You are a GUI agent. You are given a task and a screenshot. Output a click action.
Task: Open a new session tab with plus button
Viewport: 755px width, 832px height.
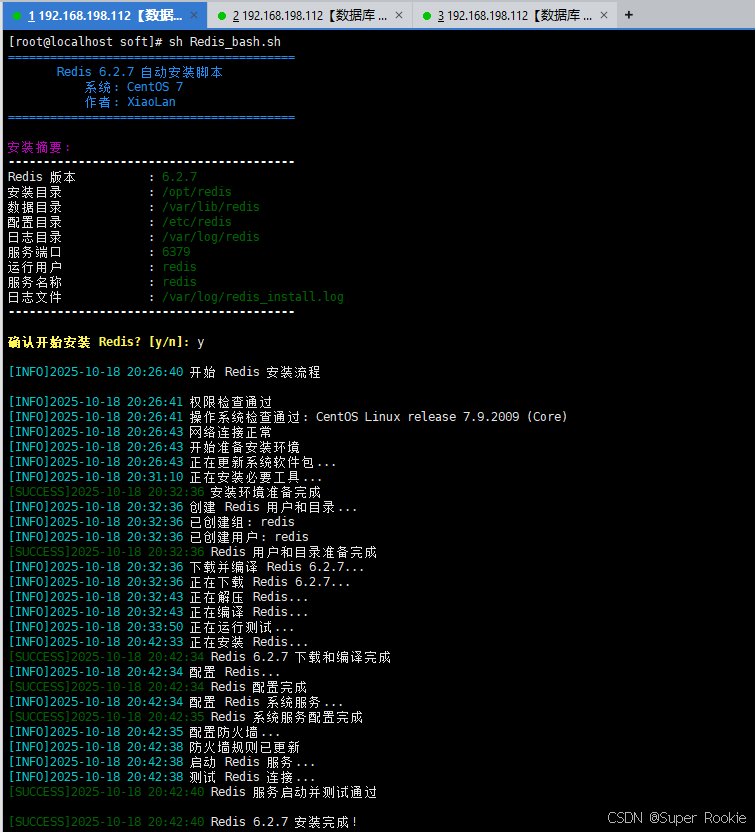[x=629, y=15]
